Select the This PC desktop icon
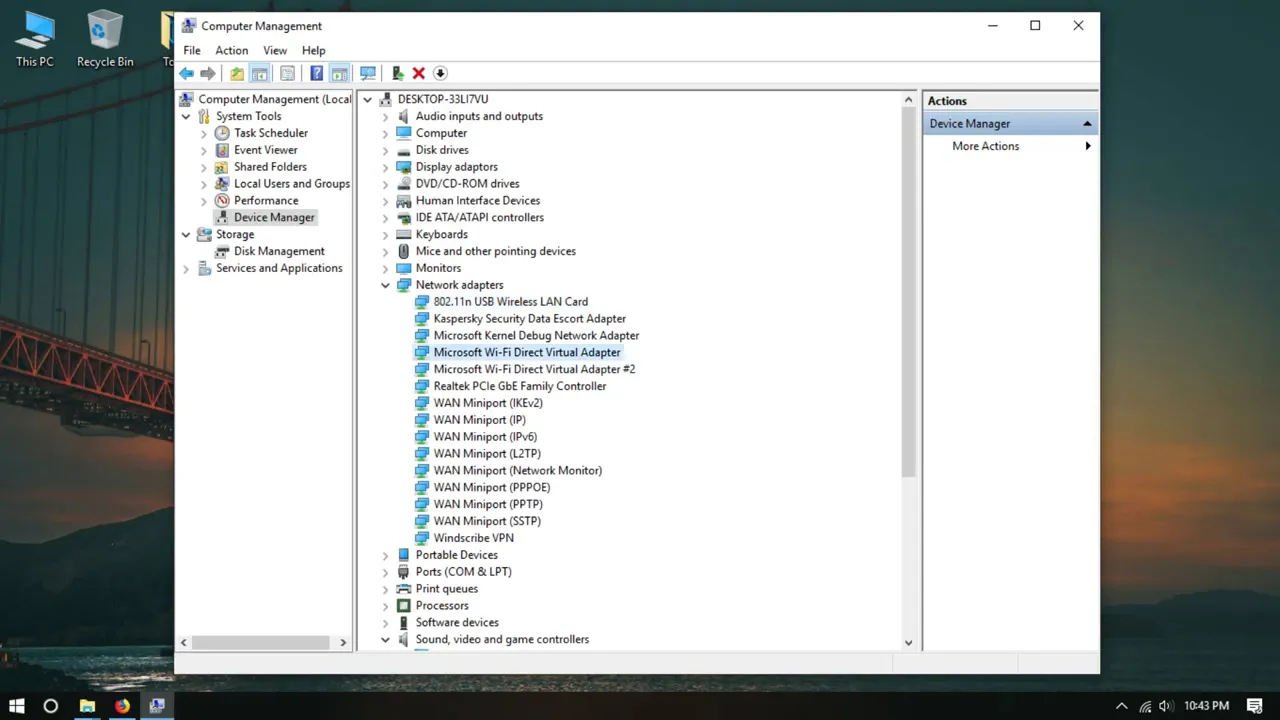Screen dimensions: 1280x720 [x=35, y=40]
